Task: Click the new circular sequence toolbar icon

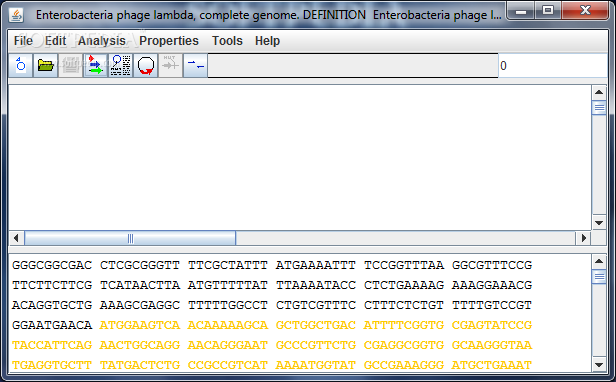Action: click(20, 65)
